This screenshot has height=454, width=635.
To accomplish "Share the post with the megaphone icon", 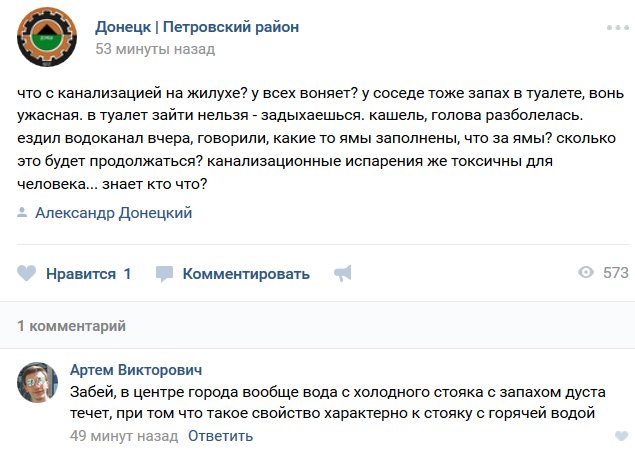I will click(343, 273).
